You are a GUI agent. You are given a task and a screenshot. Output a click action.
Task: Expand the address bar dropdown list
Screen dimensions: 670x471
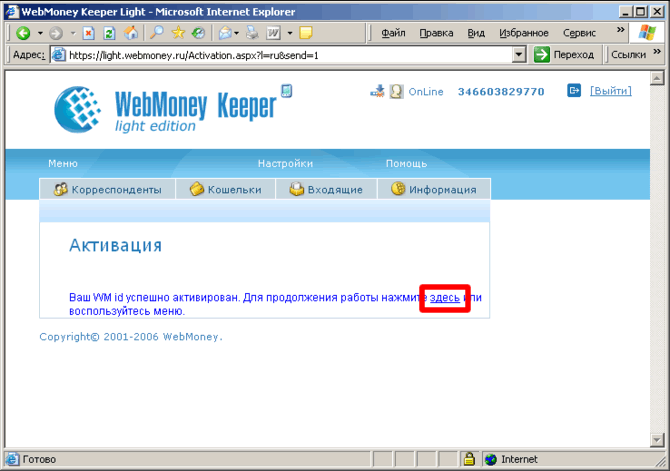click(519, 55)
